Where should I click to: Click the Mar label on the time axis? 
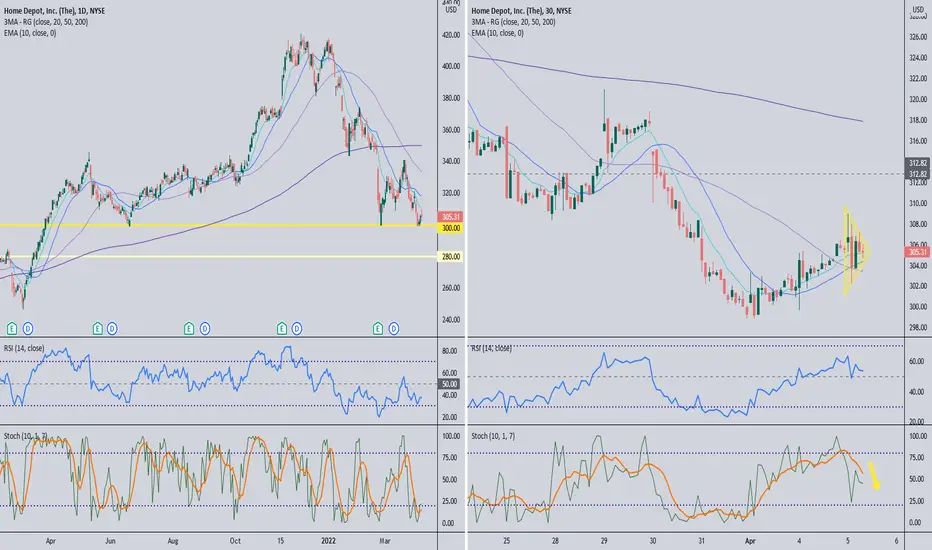385,541
